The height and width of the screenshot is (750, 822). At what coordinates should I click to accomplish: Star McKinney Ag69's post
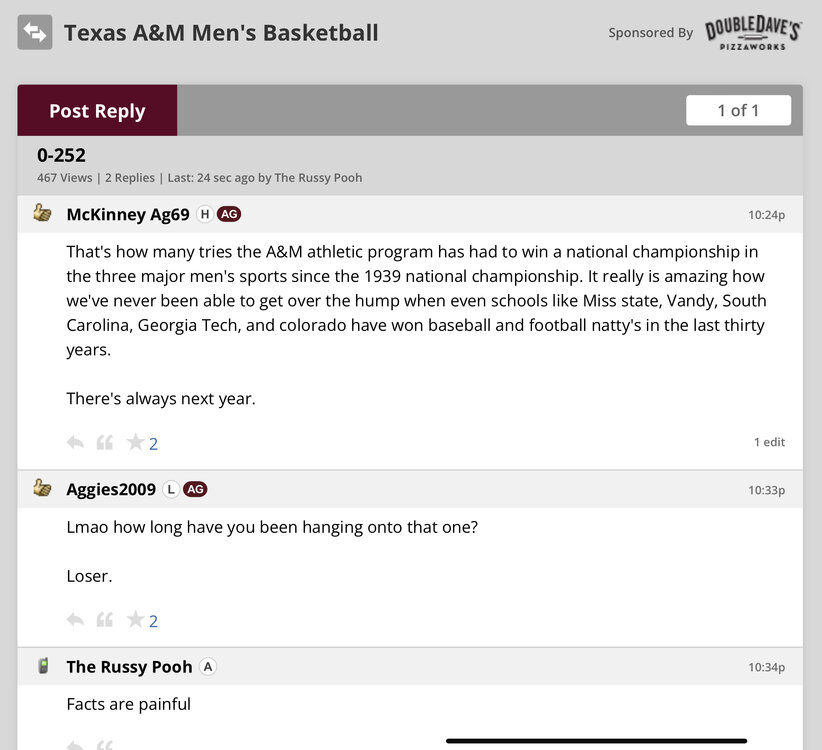point(135,442)
